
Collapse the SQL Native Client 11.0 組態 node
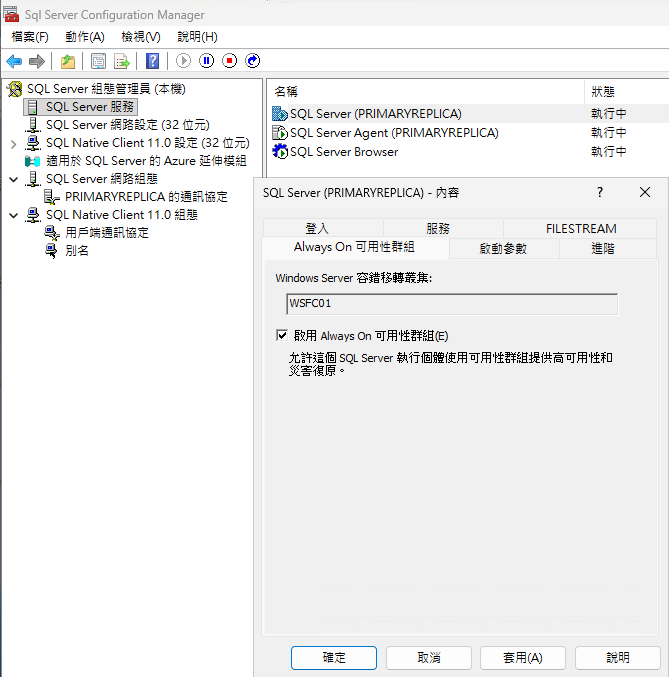pos(14,215)
